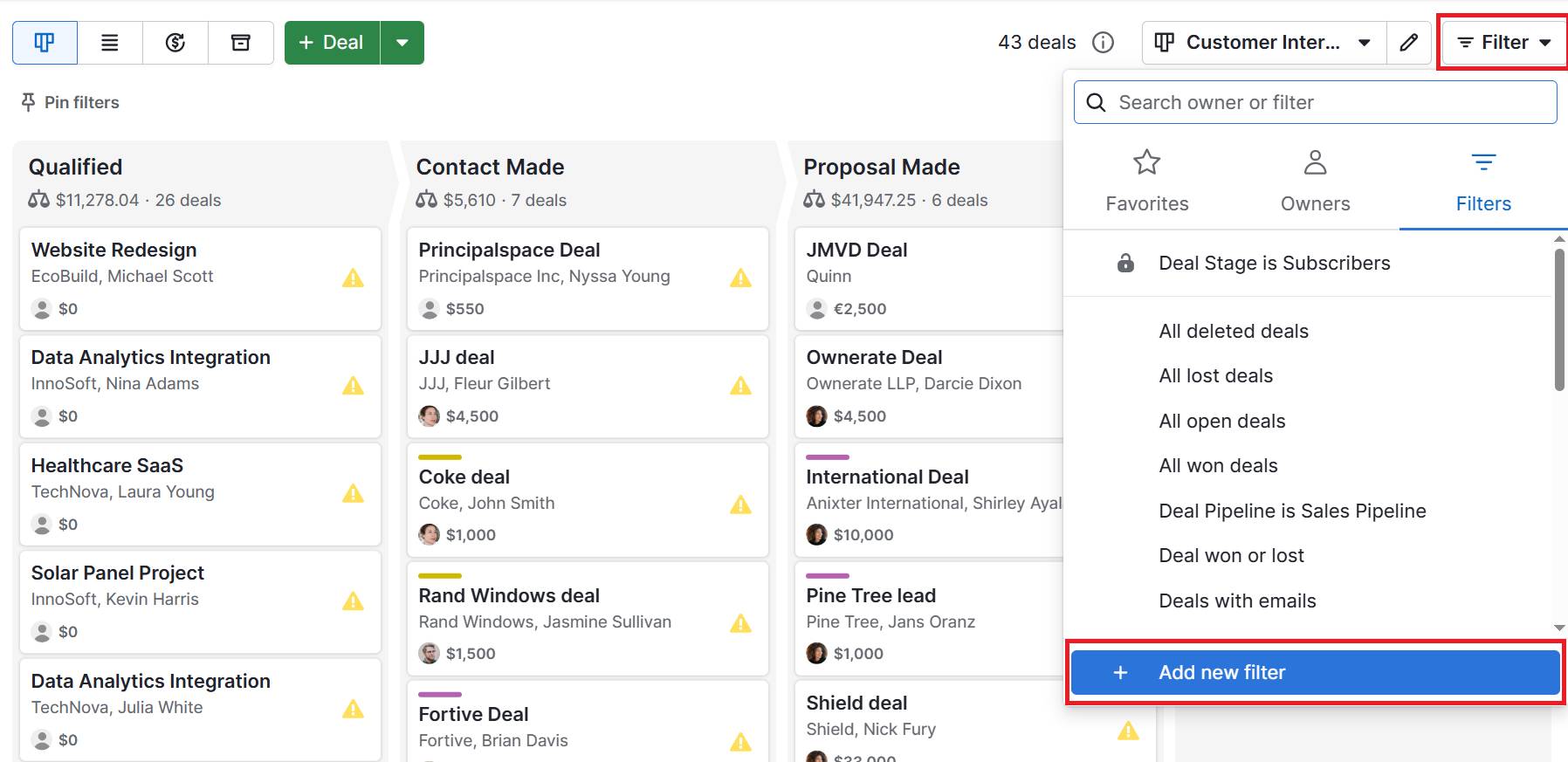Screen dimensions: 1568x762
Task: Expand the arrow beside + Deal
Action: tap(402, 43)
